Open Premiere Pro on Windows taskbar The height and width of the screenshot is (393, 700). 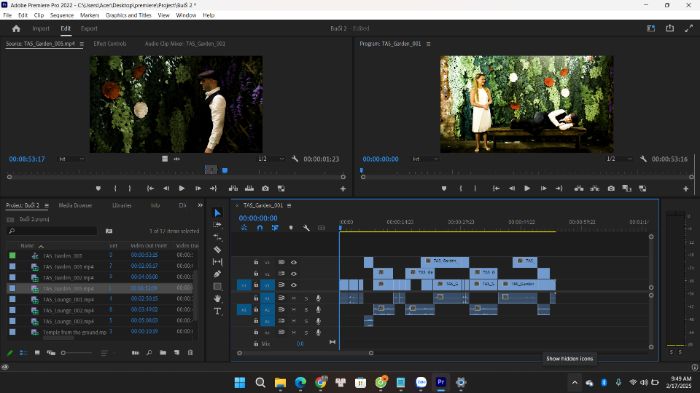[x=441, y=382]
